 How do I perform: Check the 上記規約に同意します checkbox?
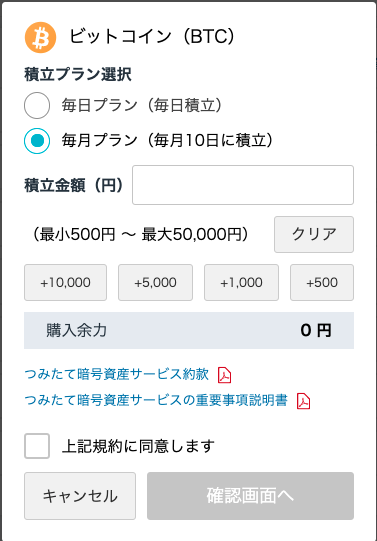37,446
